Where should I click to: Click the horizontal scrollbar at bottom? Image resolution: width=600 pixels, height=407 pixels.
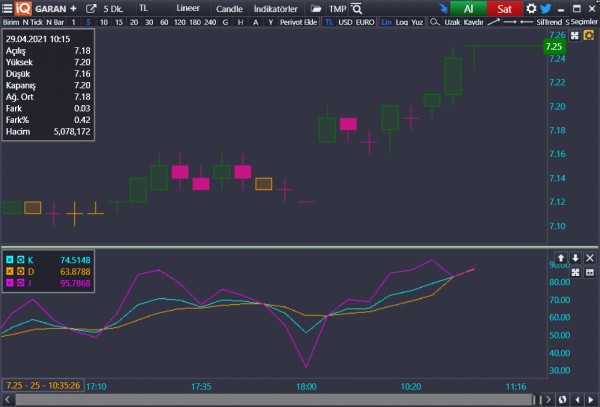click(300, 400)
